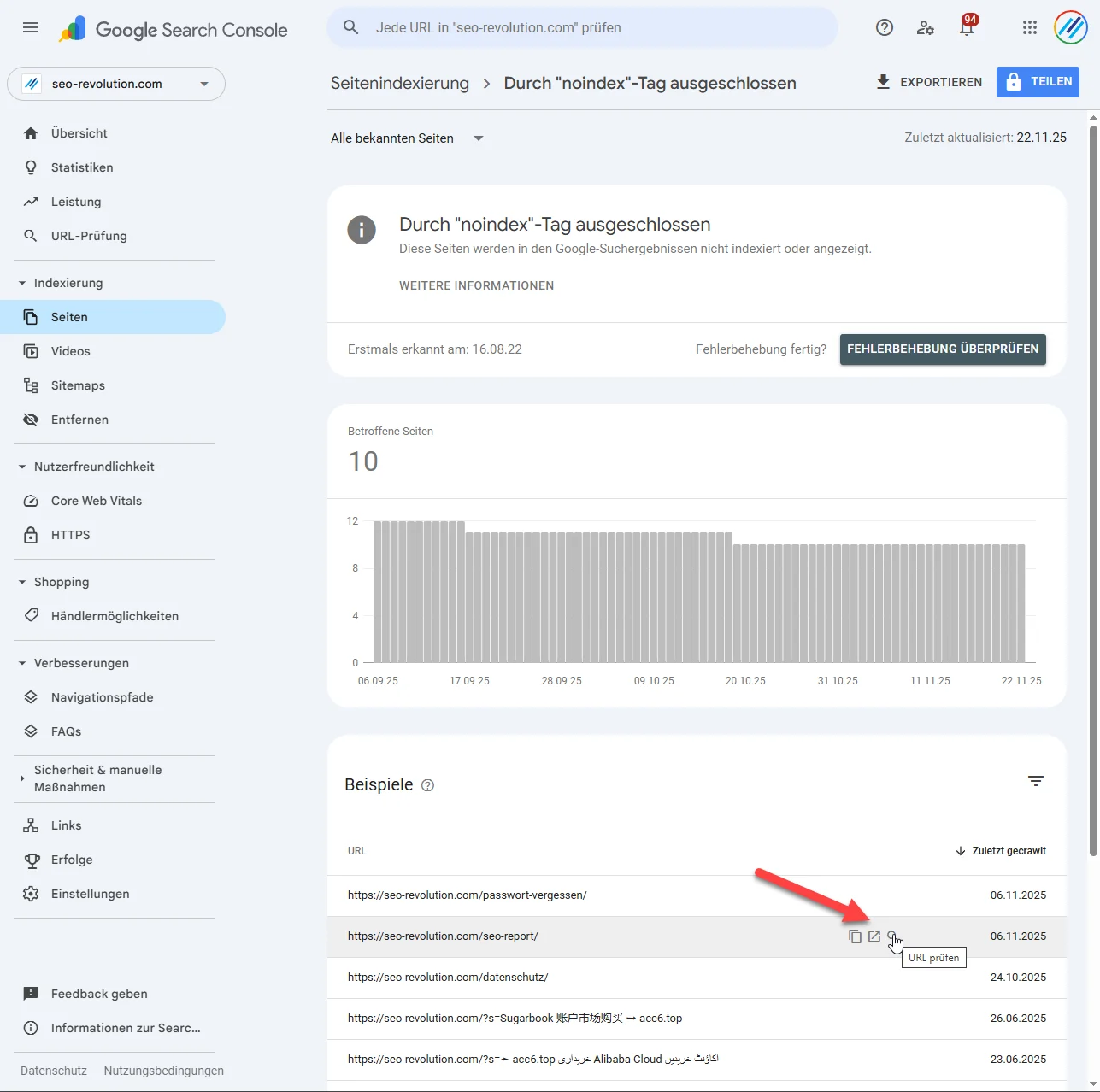The width and height of the screenshot is (1100, 1092).
Task: Open the notifications bell showing 94
Action: (x=966, y=27)
